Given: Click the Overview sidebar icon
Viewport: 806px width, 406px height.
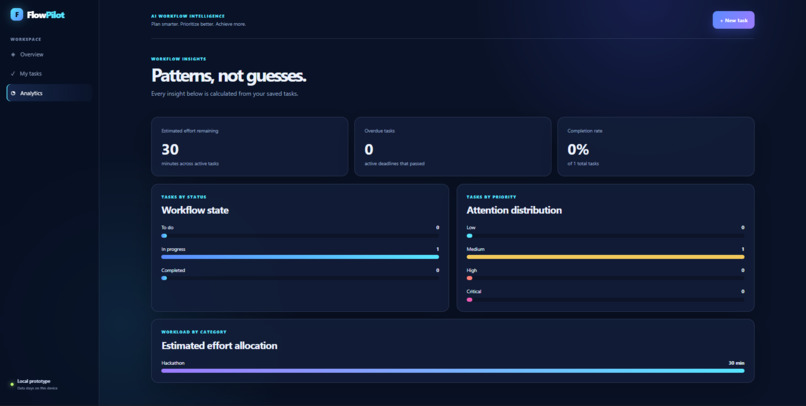Looking at the screenshot, I should [x=13, y=54].
